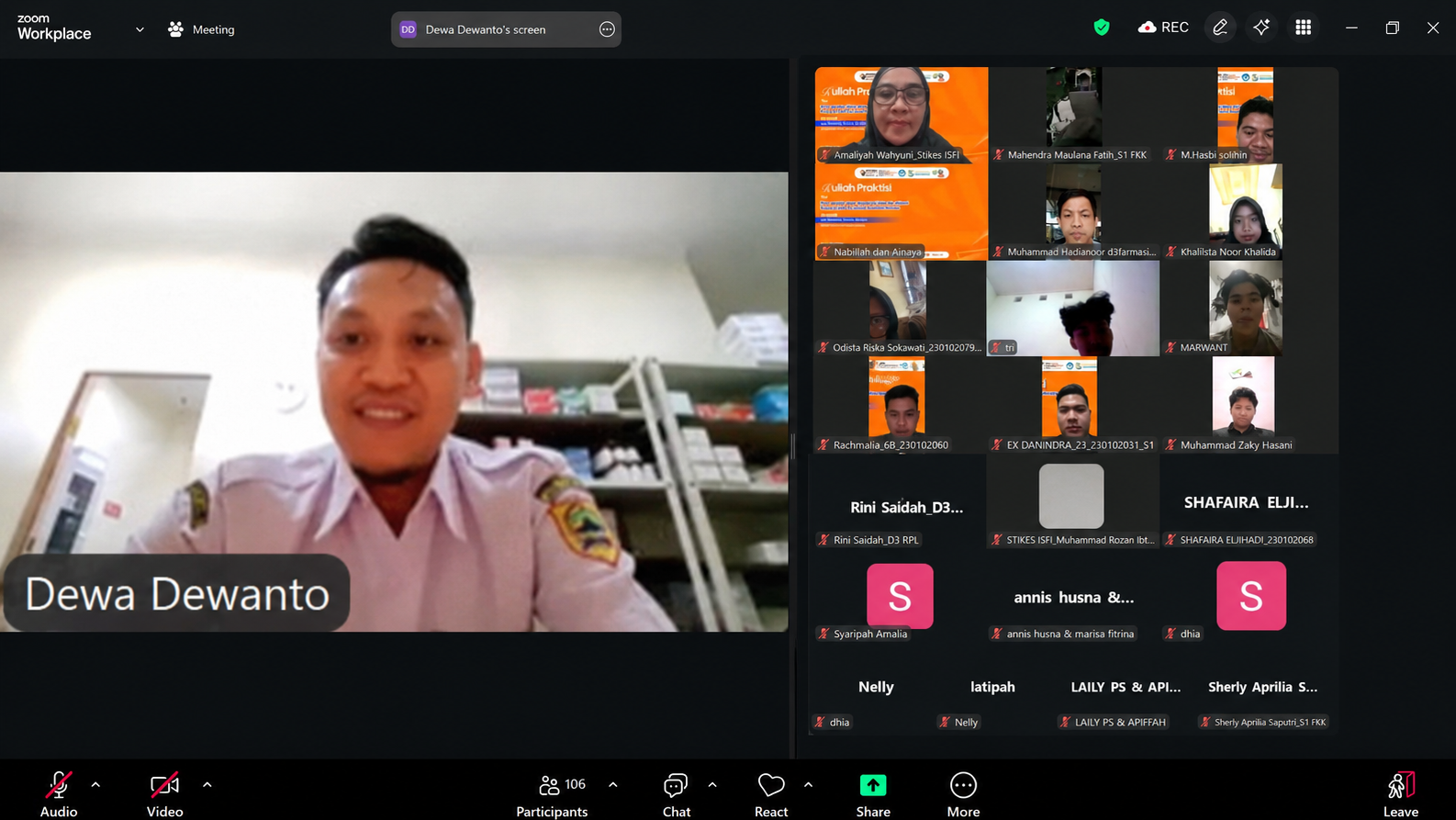The width and height of the screenshot is (1456, 820).
Task: Open the AI Companion sparkle icon
Action: pos(1261,28)
